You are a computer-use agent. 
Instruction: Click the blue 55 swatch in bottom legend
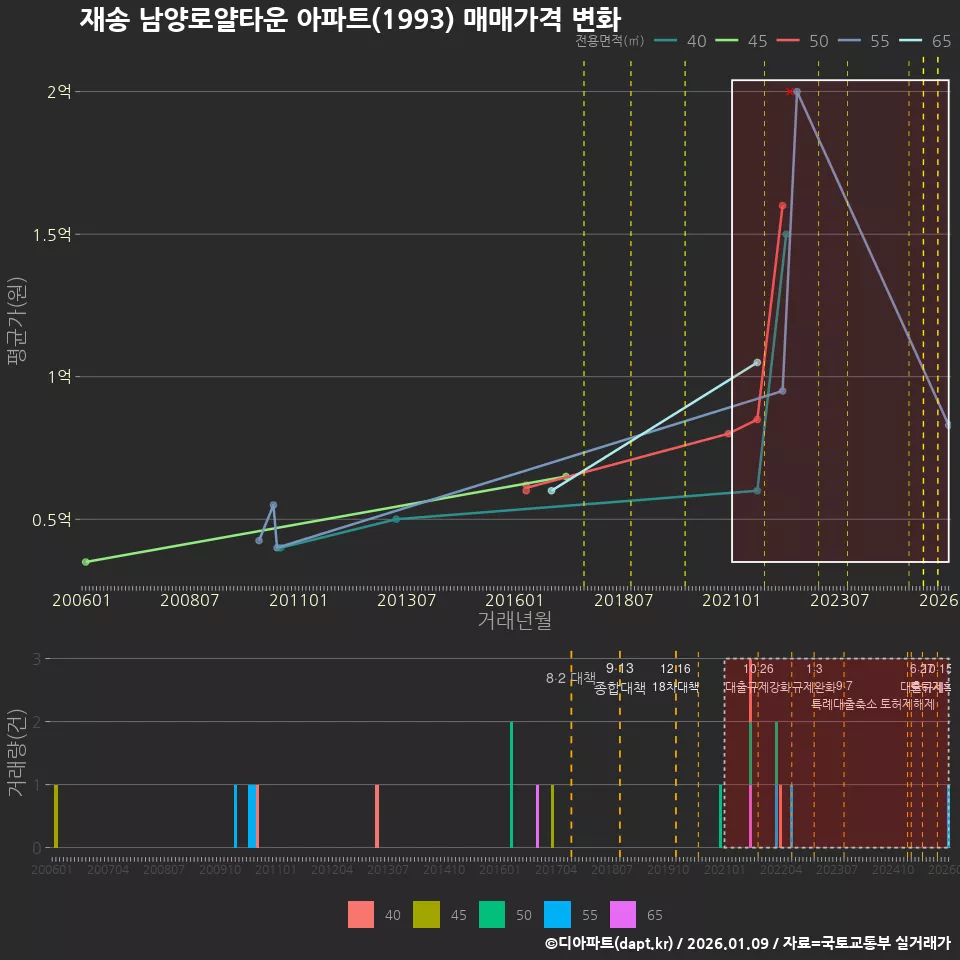pyautogui.click(x=557, y=915)
